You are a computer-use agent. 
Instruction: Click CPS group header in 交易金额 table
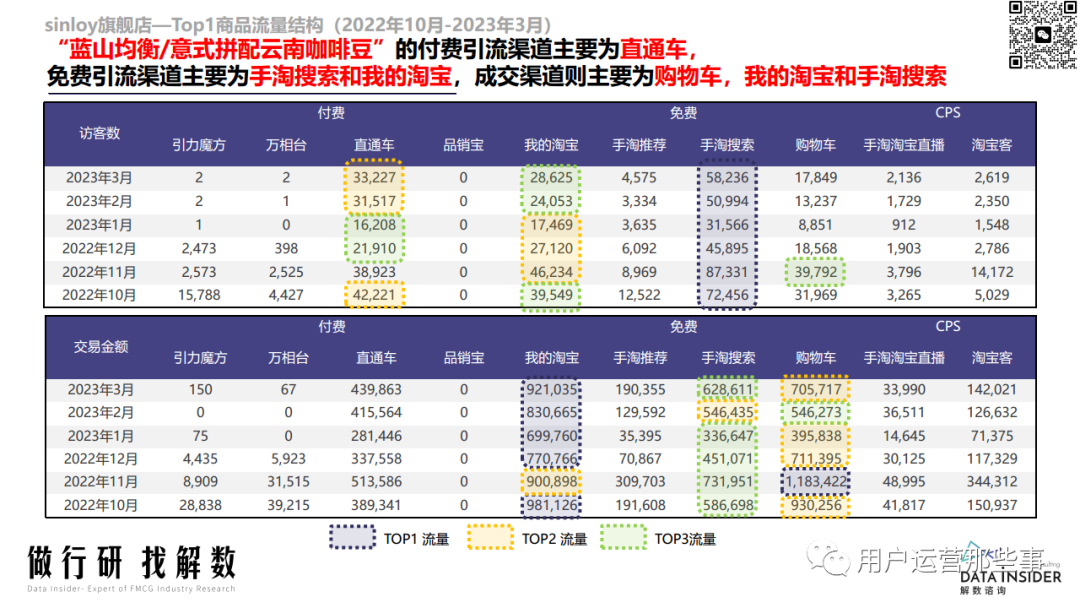pyautogui.click(x=948, y=326)
